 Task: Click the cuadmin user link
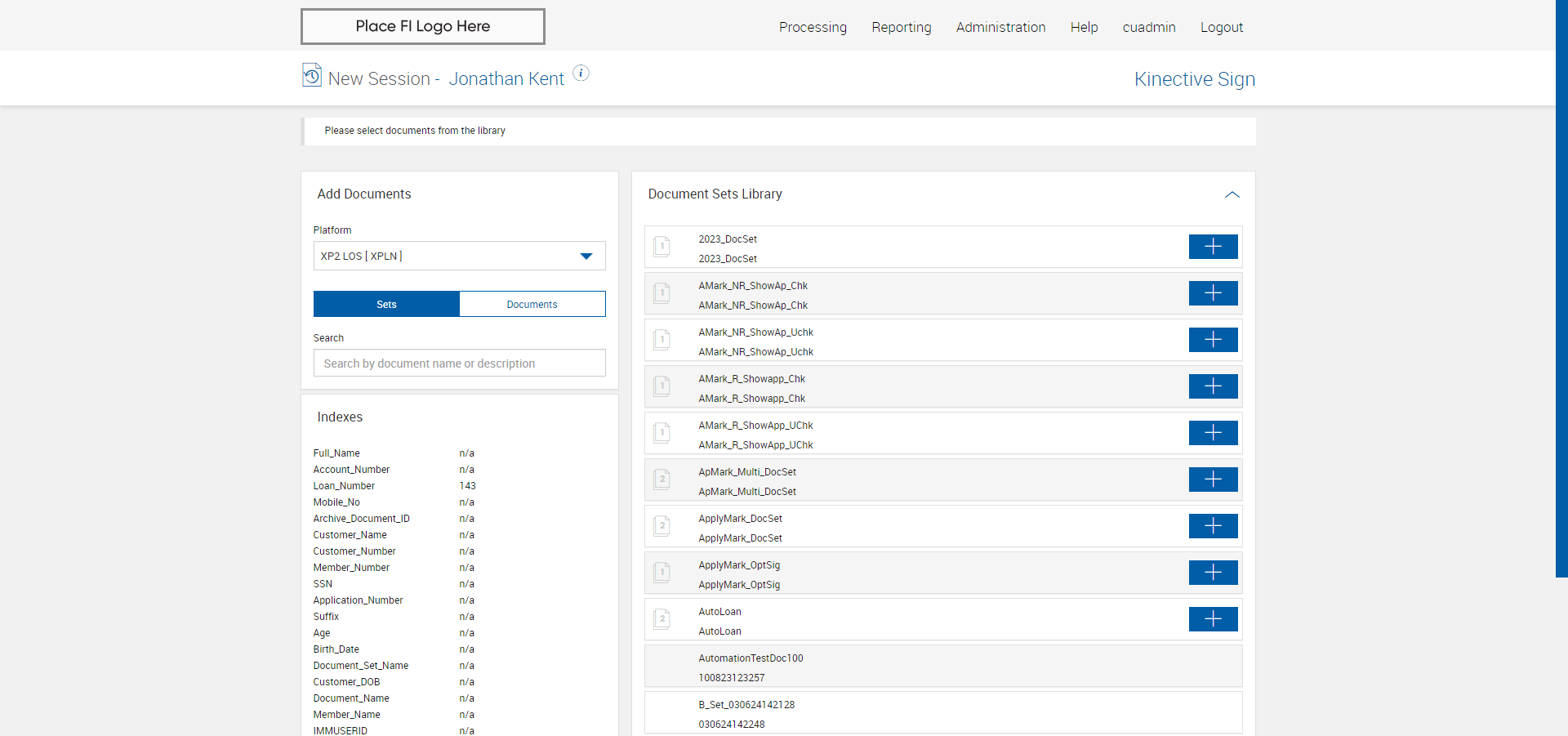point(1148,27)
